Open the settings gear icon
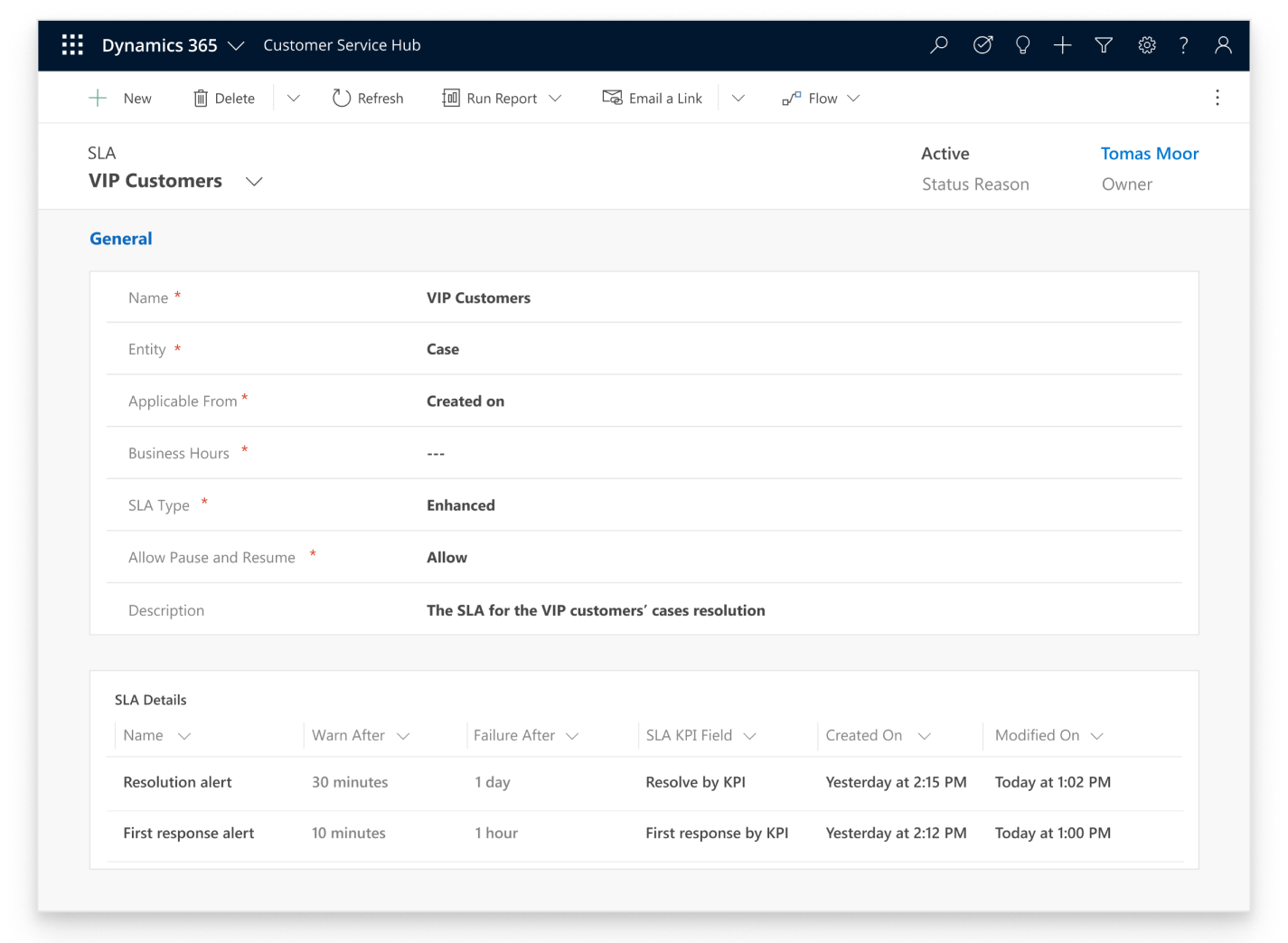The image size is (1288, 943). 1146,45
